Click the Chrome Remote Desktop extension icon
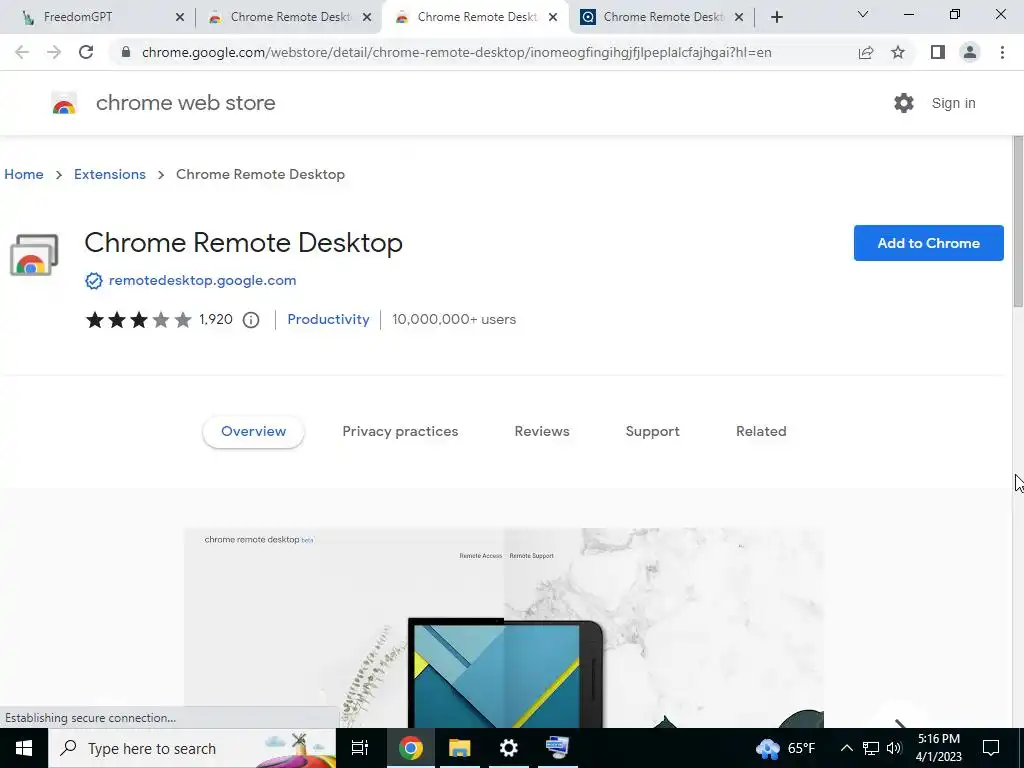The width and height of the screenshot is (1024, 768). point(34,255)
